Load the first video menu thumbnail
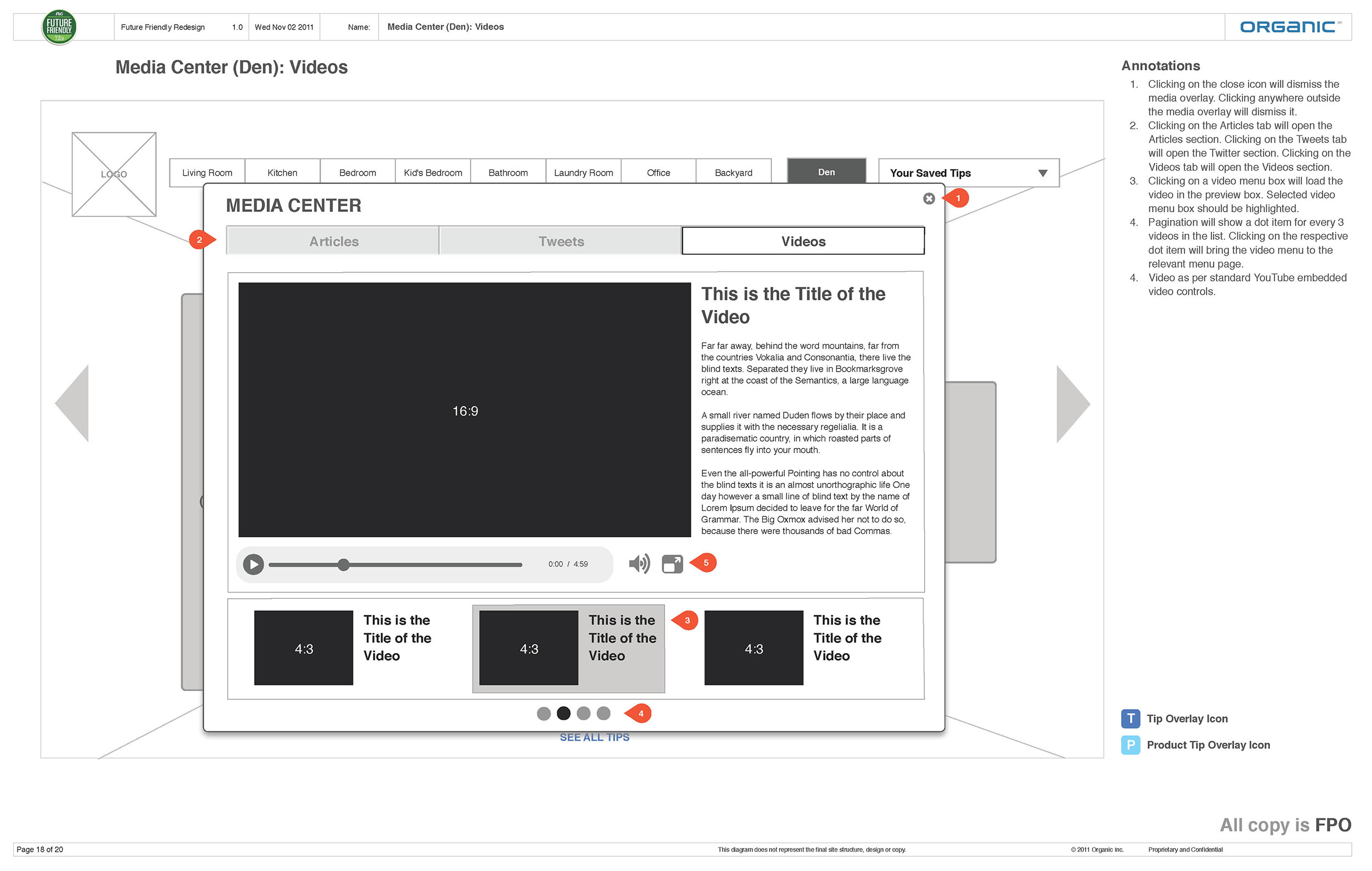Viewport: 1372px width, 871px height. click(303, 648)
